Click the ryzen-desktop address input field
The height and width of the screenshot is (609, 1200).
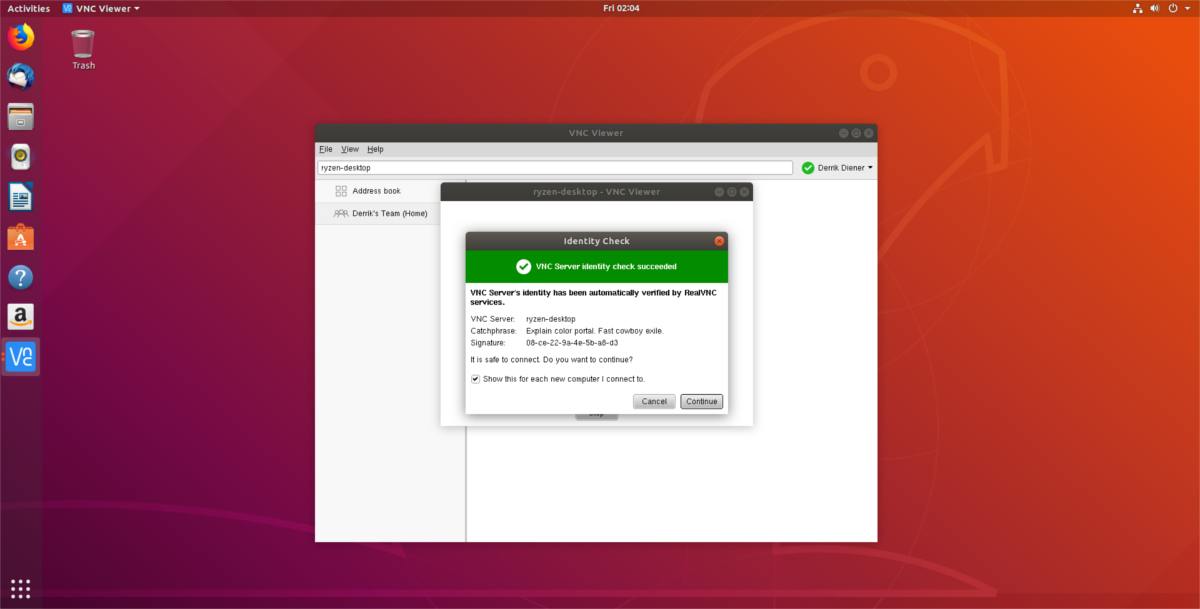[555, 168]
